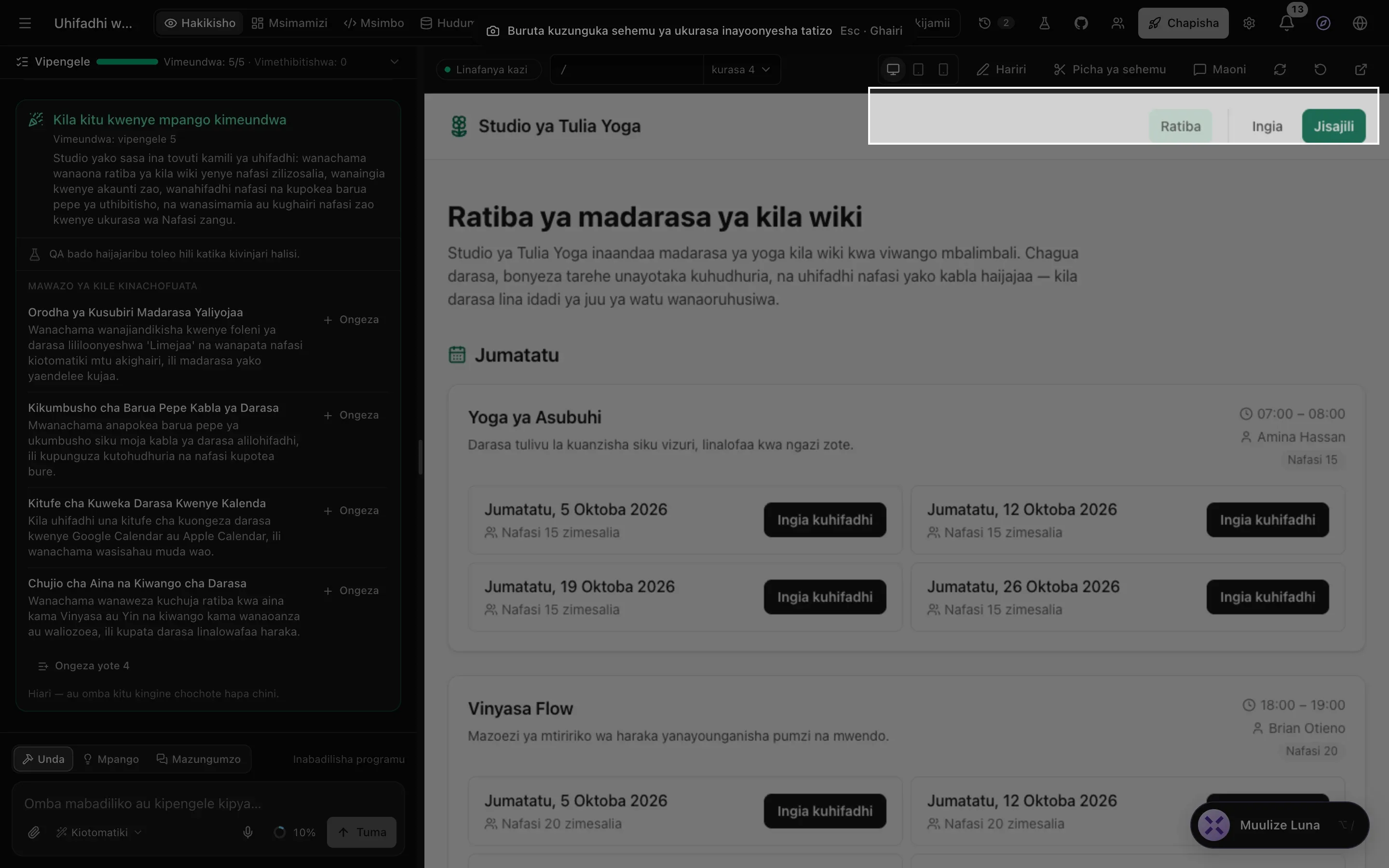Image resolution: width=1389 pixels, height=868 pixels.
Task: Open the kurasa 4 dropdown
Action: point(741,69)
